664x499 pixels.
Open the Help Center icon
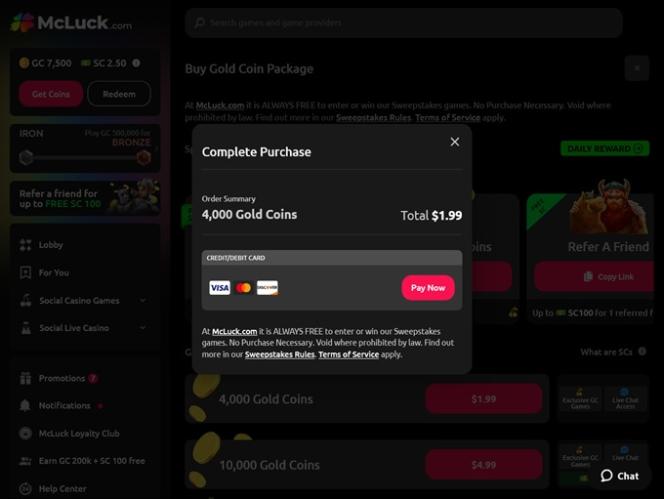tap(25, 488)
